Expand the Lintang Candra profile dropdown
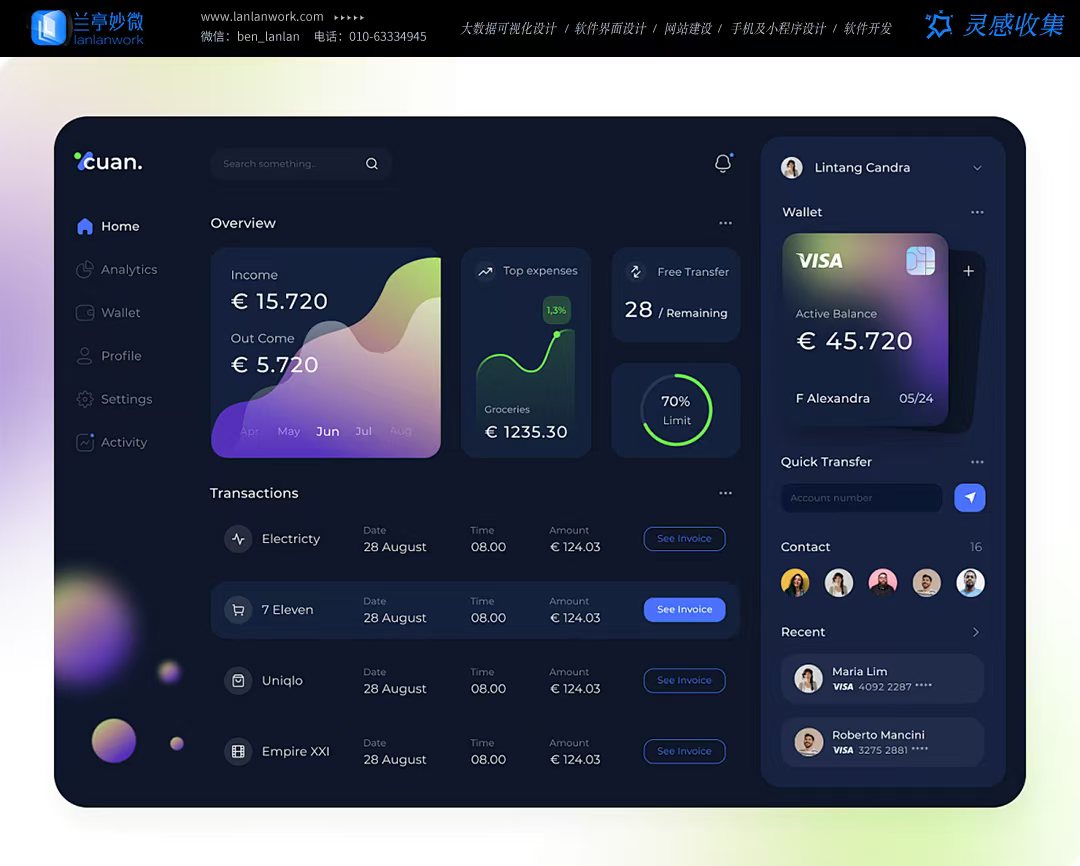This screenshot has height=866, width=1080. (x=977, y=168)
